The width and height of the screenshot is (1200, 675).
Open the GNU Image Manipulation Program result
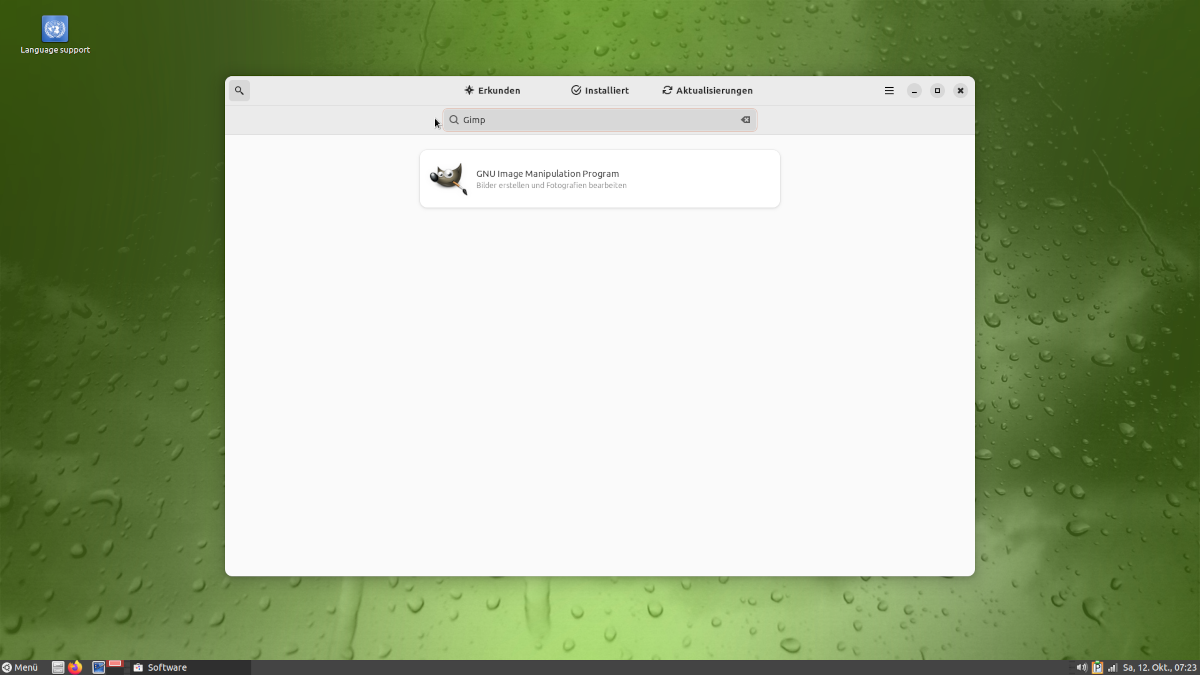(x=600, y=179)
